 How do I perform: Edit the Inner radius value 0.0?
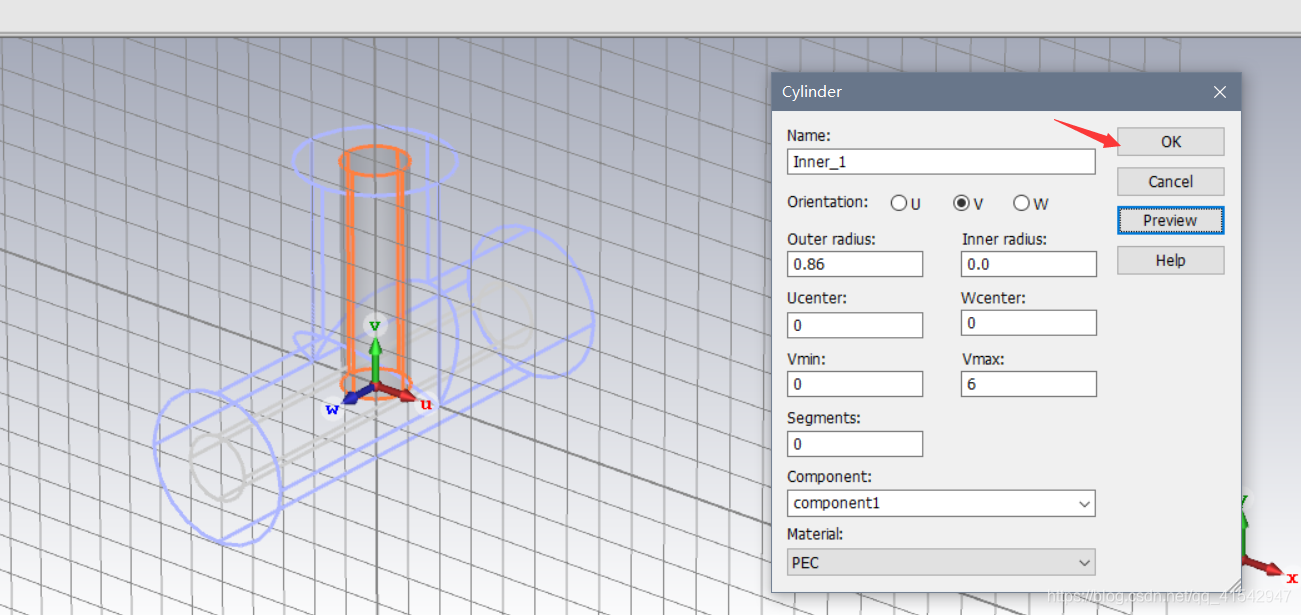(1029, 264)
